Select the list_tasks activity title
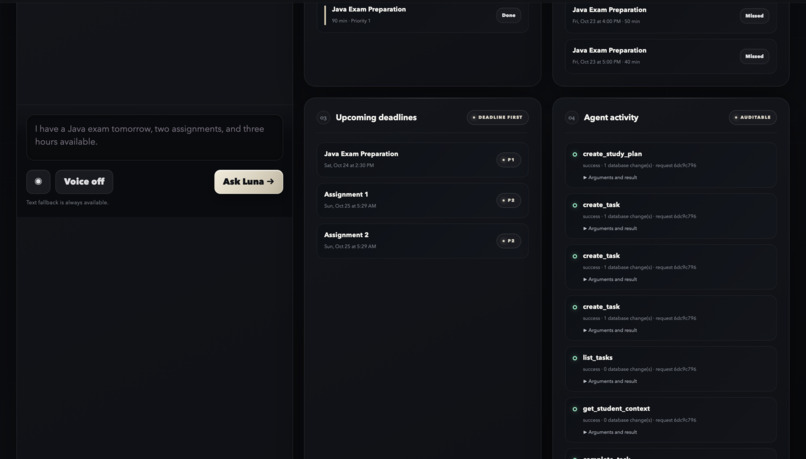The height and width of the screenshot is (459, 806). coord(597,357)
